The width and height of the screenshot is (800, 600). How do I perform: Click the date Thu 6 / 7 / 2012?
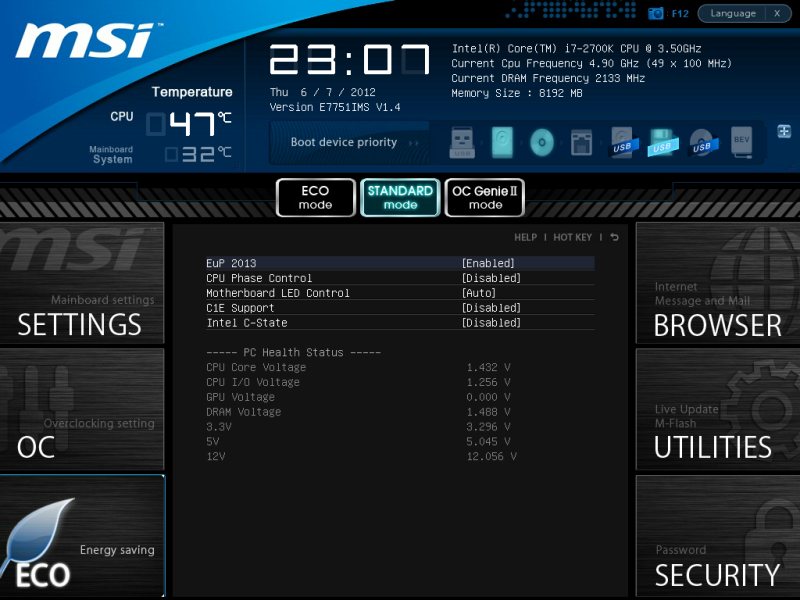[322, 92]
